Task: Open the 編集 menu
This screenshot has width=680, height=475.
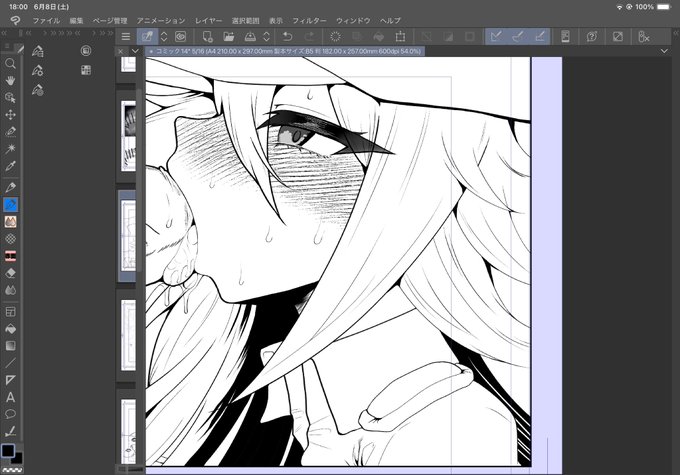Action: (x=76, y=20)
